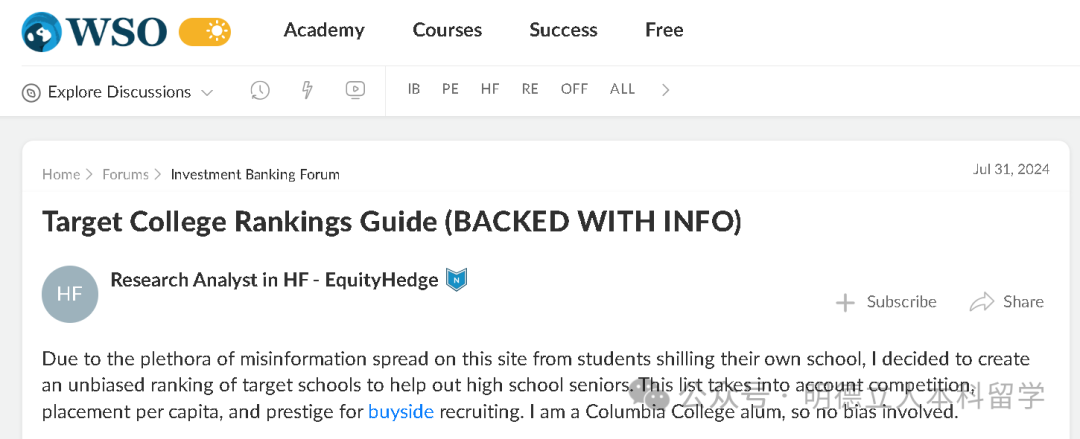
Task: Go to the Home breadcrumb link
Action: tap(60, 174)
